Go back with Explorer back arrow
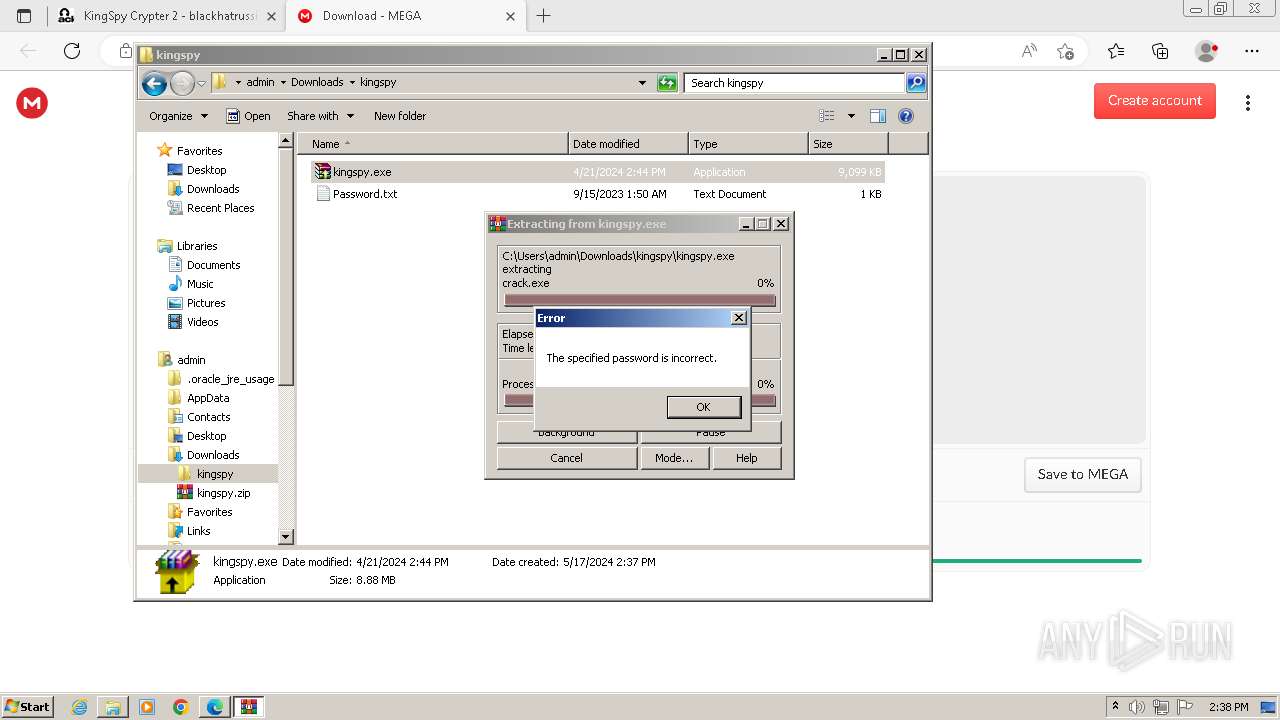Viewport: 1280px width, 720px height. click(154, 83)
